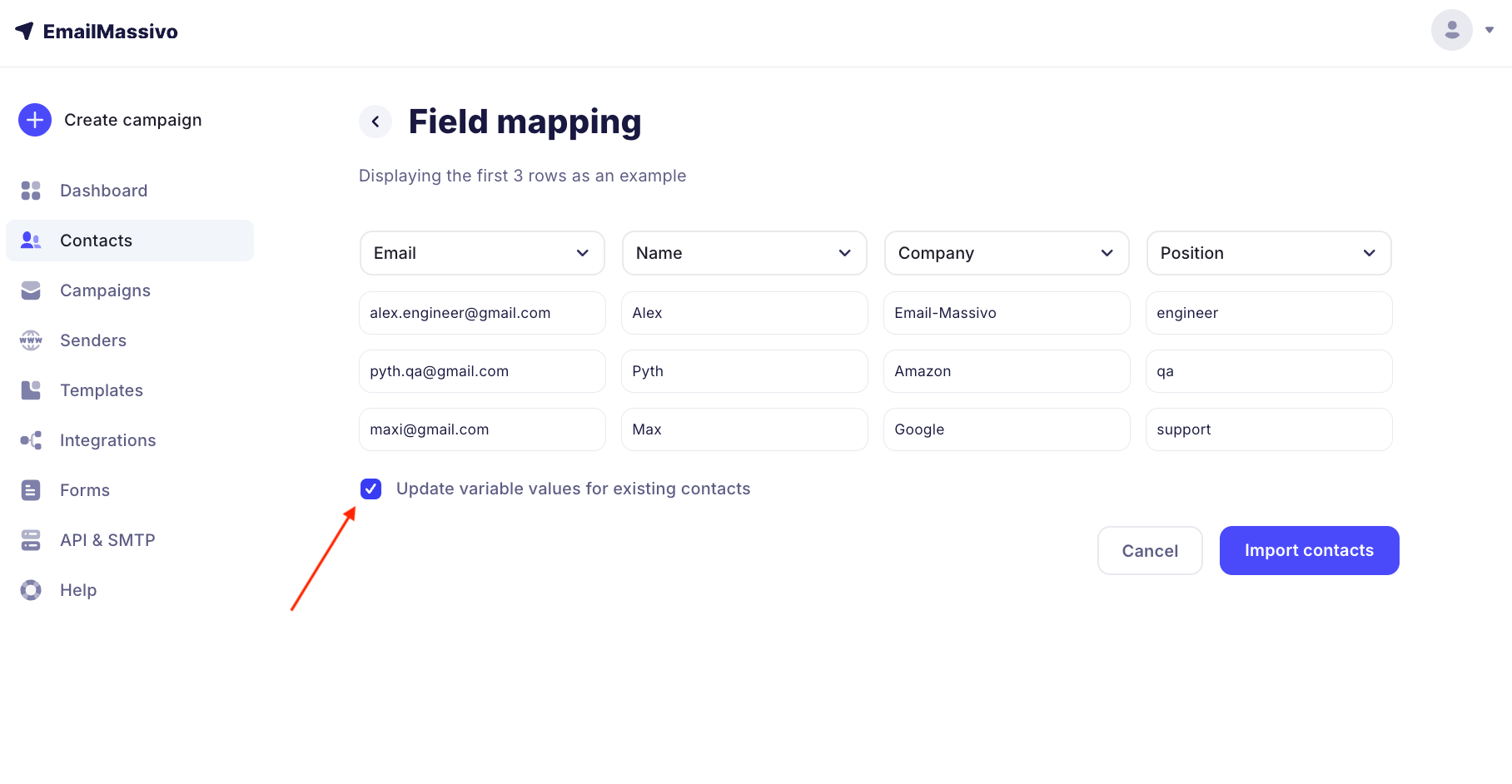Click the Help lifebuoy icon

pyautogui.click(x=31, y=590)
